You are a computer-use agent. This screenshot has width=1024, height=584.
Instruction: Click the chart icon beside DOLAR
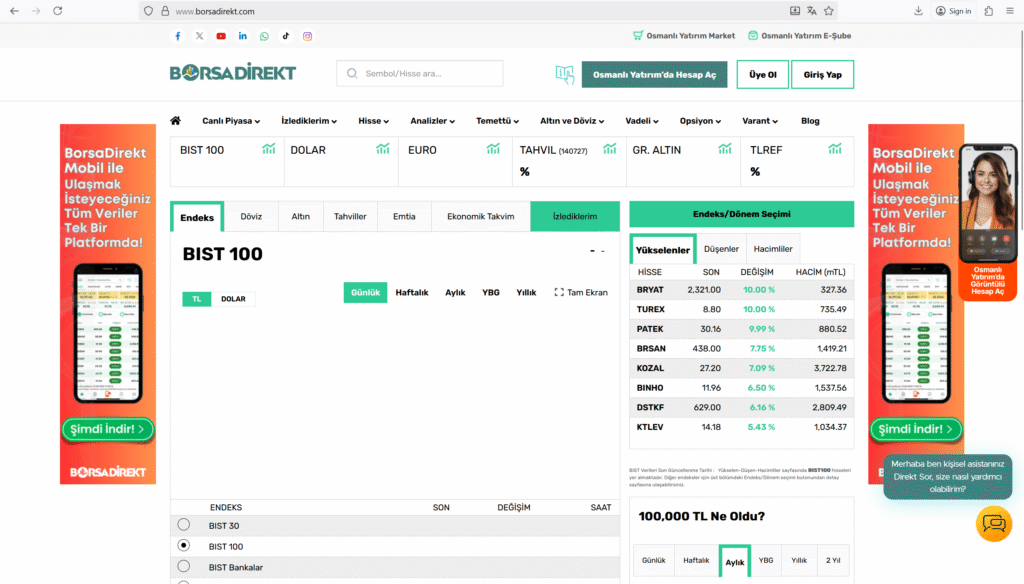coord(383,149)
